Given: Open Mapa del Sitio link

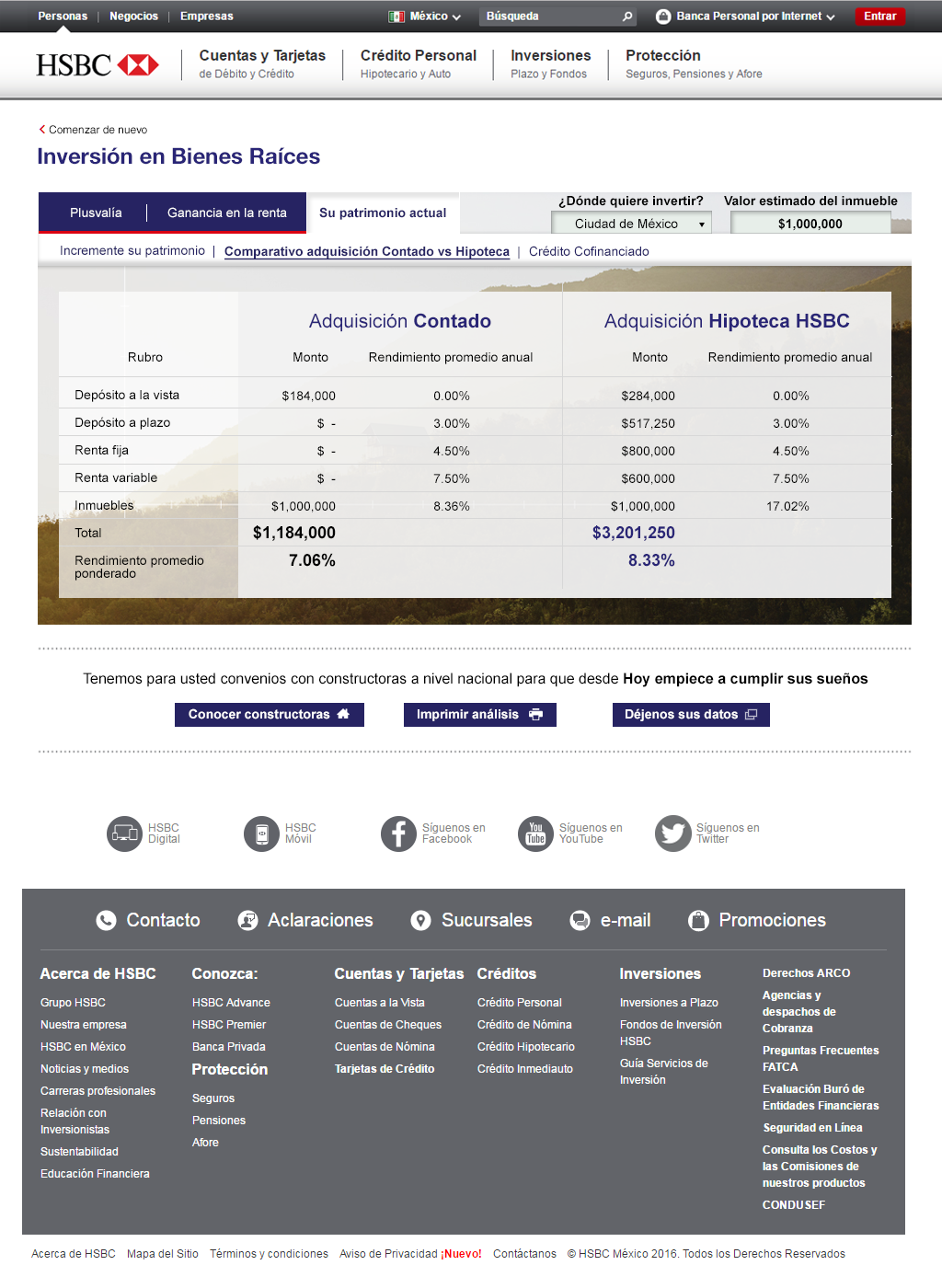Looking at the screenshot, I should coord(163,1254).
